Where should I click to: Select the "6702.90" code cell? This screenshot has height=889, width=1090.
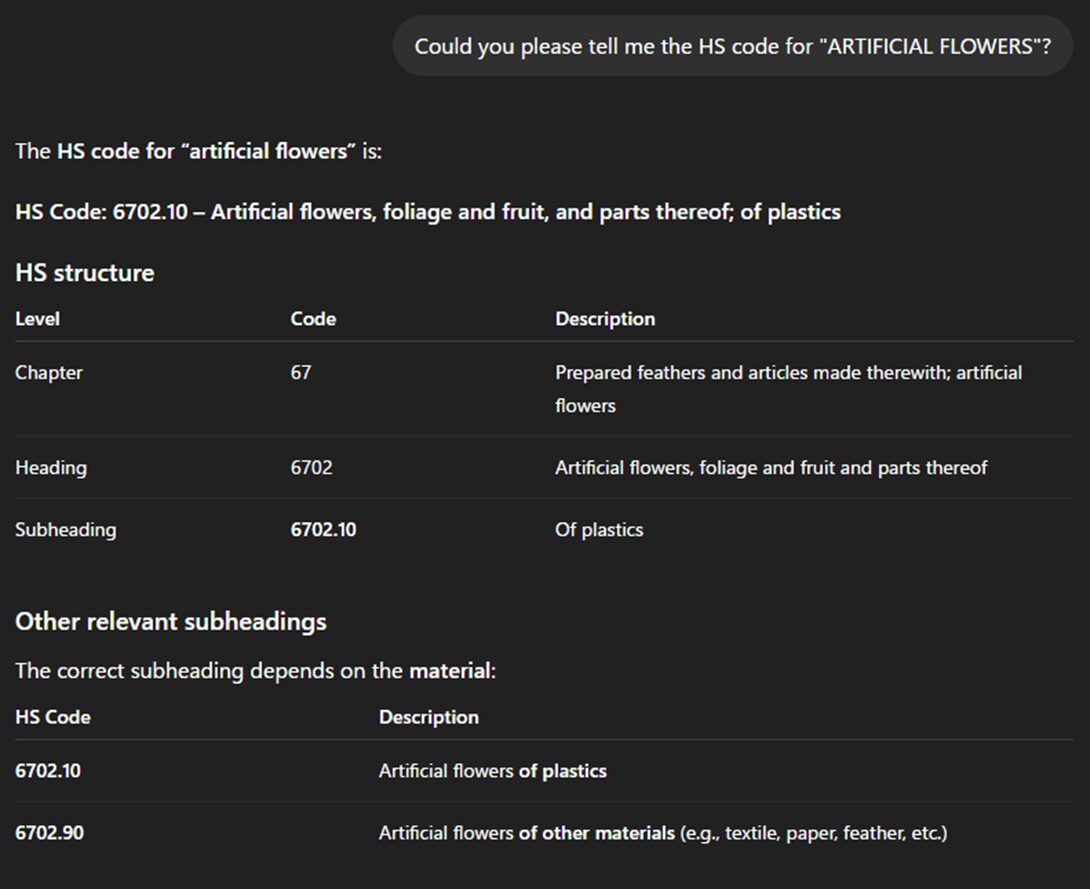coord(50,832)
